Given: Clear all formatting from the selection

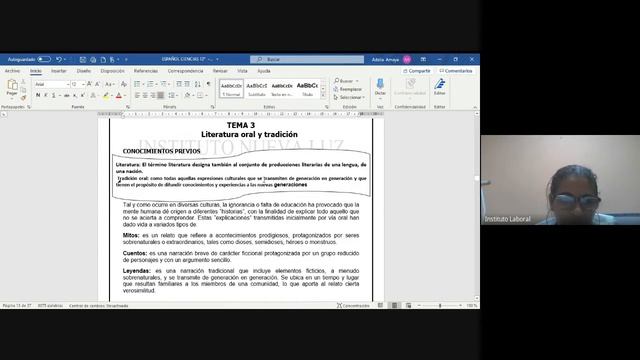Looking at the screenshot, I should coord(124,84).
